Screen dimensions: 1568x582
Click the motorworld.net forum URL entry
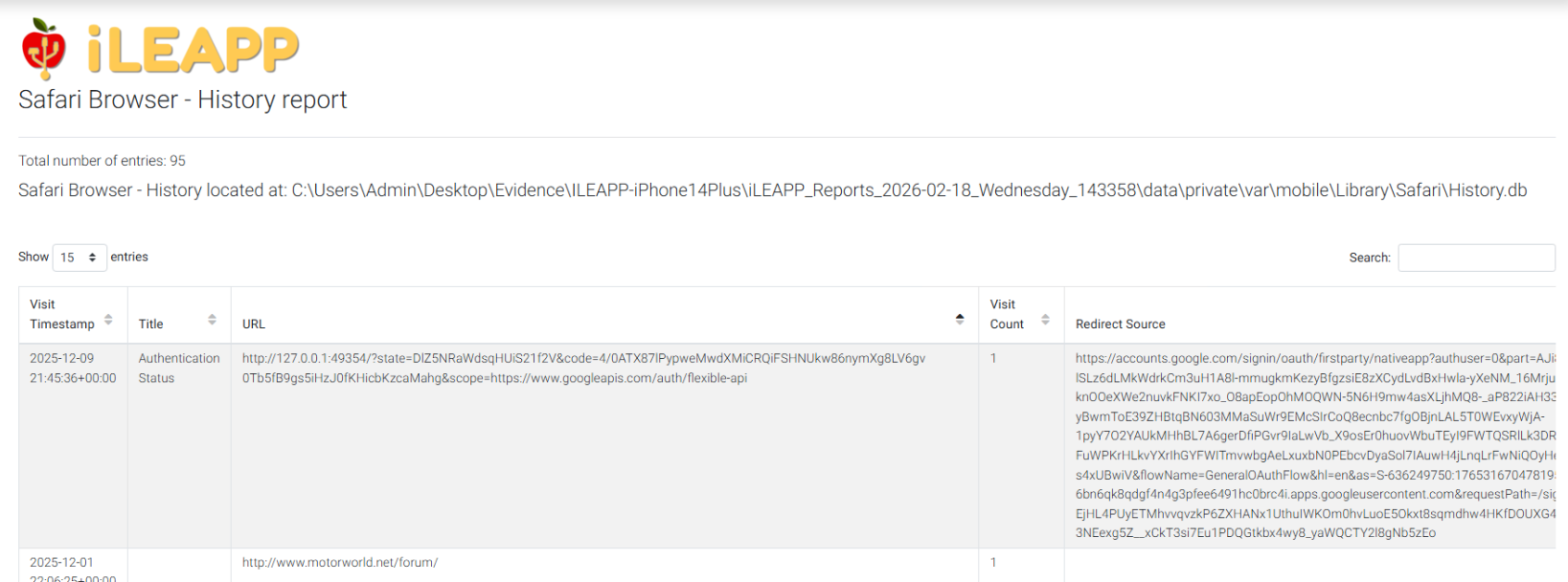click(x=339, y=563)
